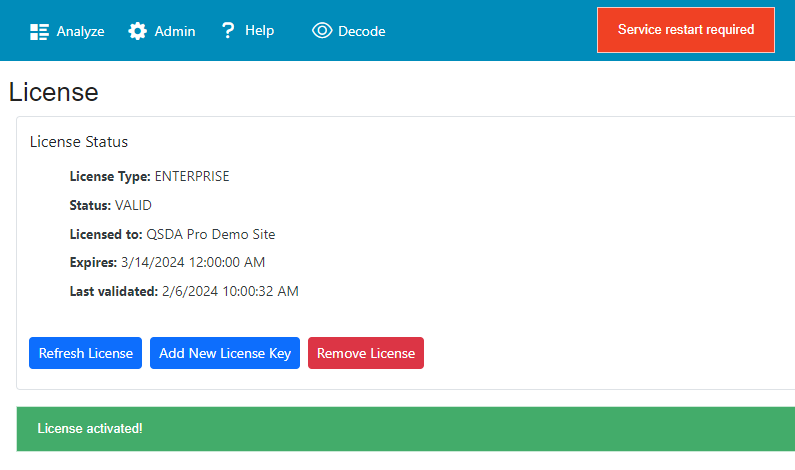This screenshot has height=470, width=795.
Task: Open the Analyze menu label
Action: (80, 31)
